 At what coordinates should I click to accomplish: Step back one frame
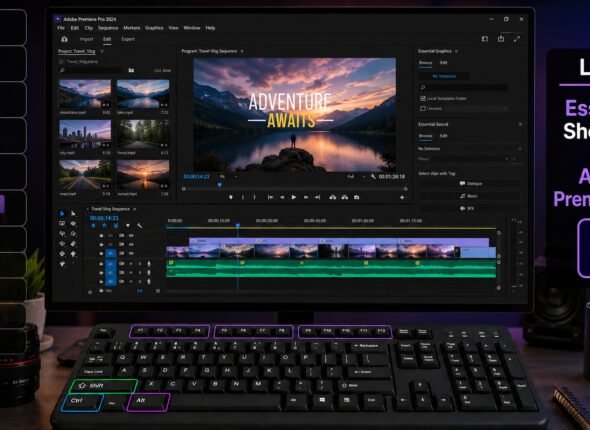point(282,197)
